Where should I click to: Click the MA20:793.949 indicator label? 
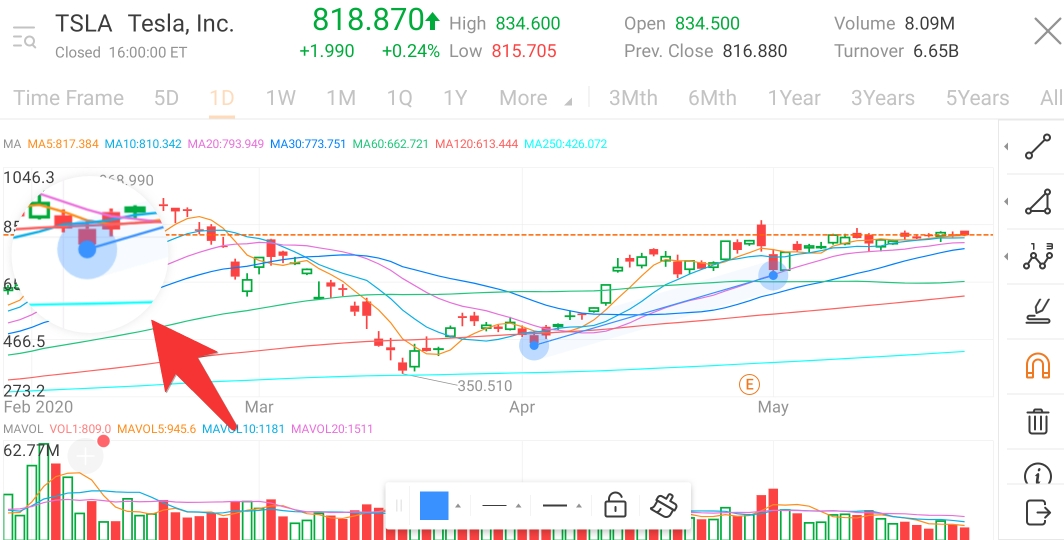tap(225, 144)
